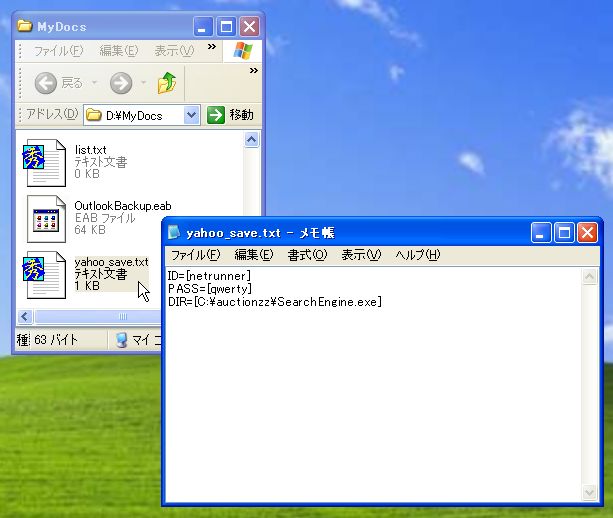The image size is (613, 518).
Task: Click Notepad scrollbar up arrow
Action: click(x=590, y=277)
